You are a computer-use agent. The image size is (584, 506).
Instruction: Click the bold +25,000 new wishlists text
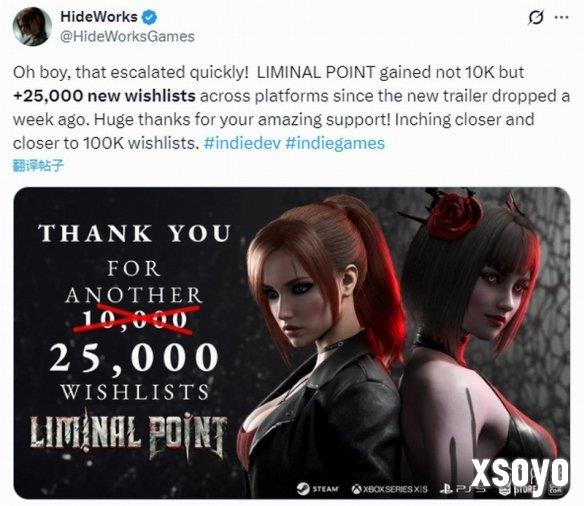tap(104, 96)
